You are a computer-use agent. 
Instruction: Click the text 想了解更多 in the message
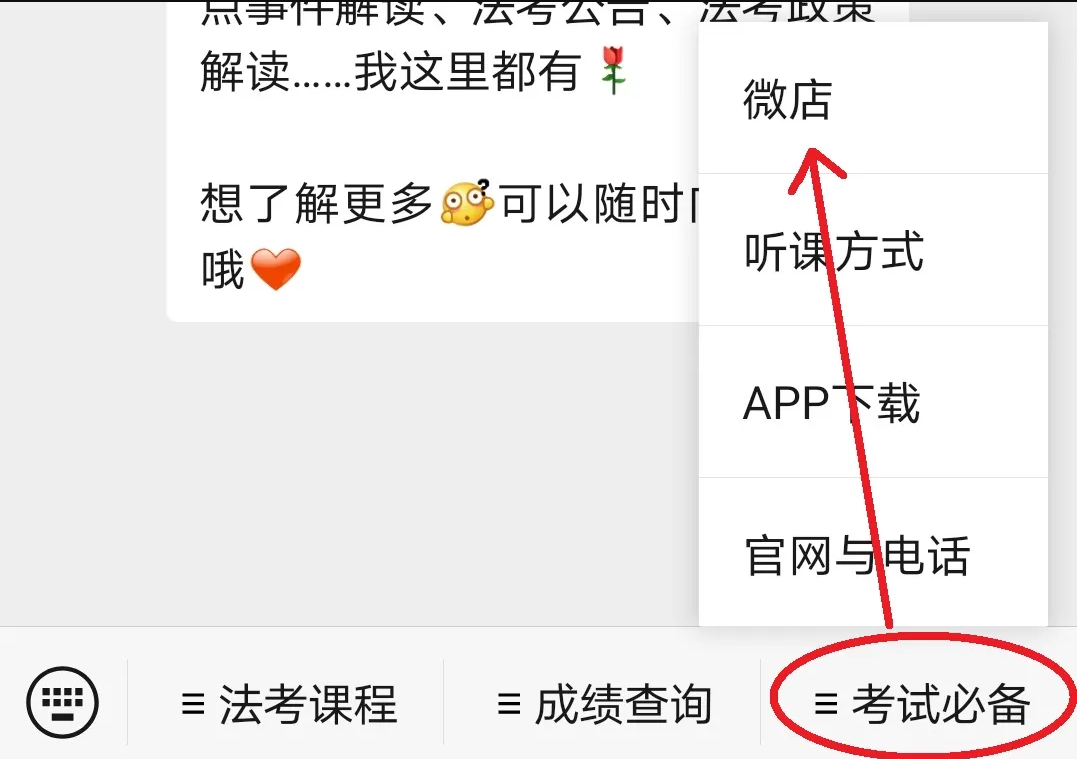(x=317, y=203)
